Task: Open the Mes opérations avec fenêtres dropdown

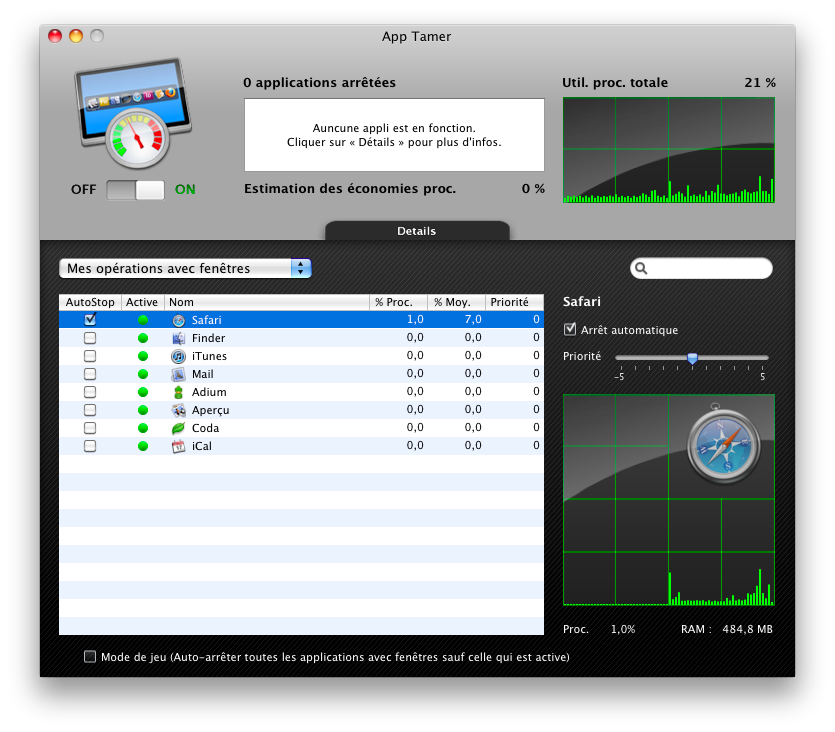Action: click(185, 268)
